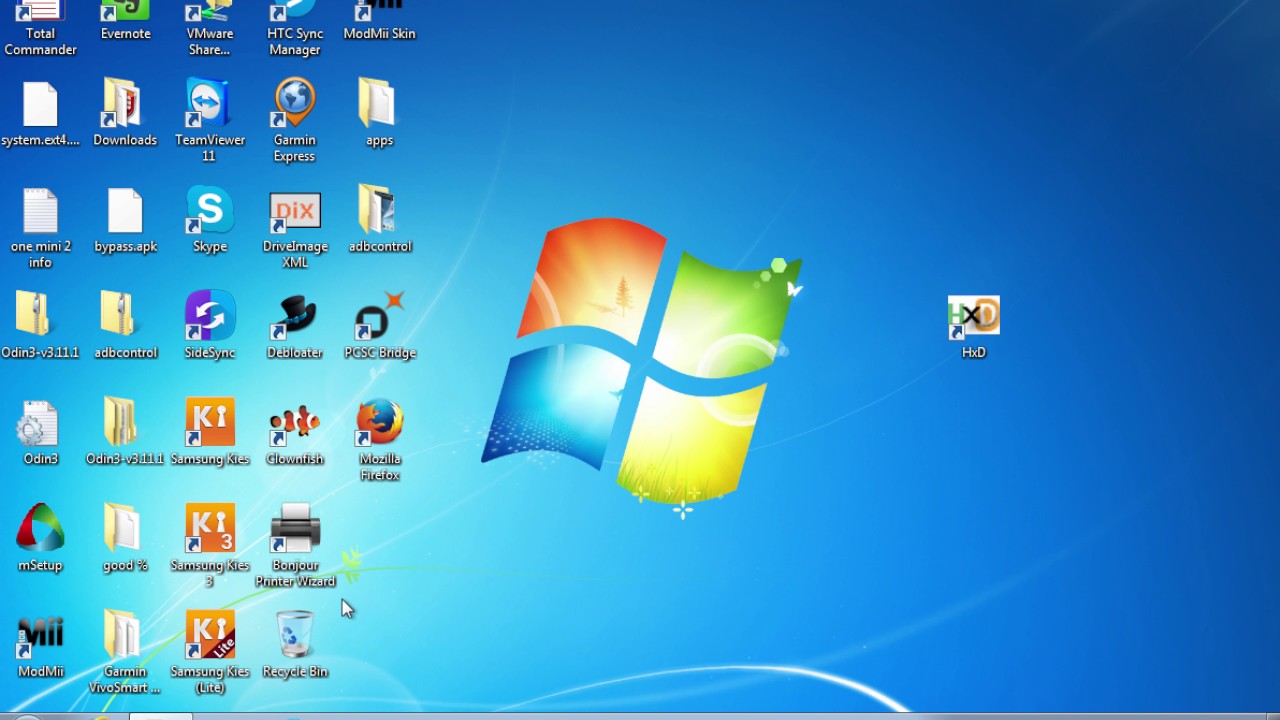Select the mSetup desktop icon

(40, 538)
